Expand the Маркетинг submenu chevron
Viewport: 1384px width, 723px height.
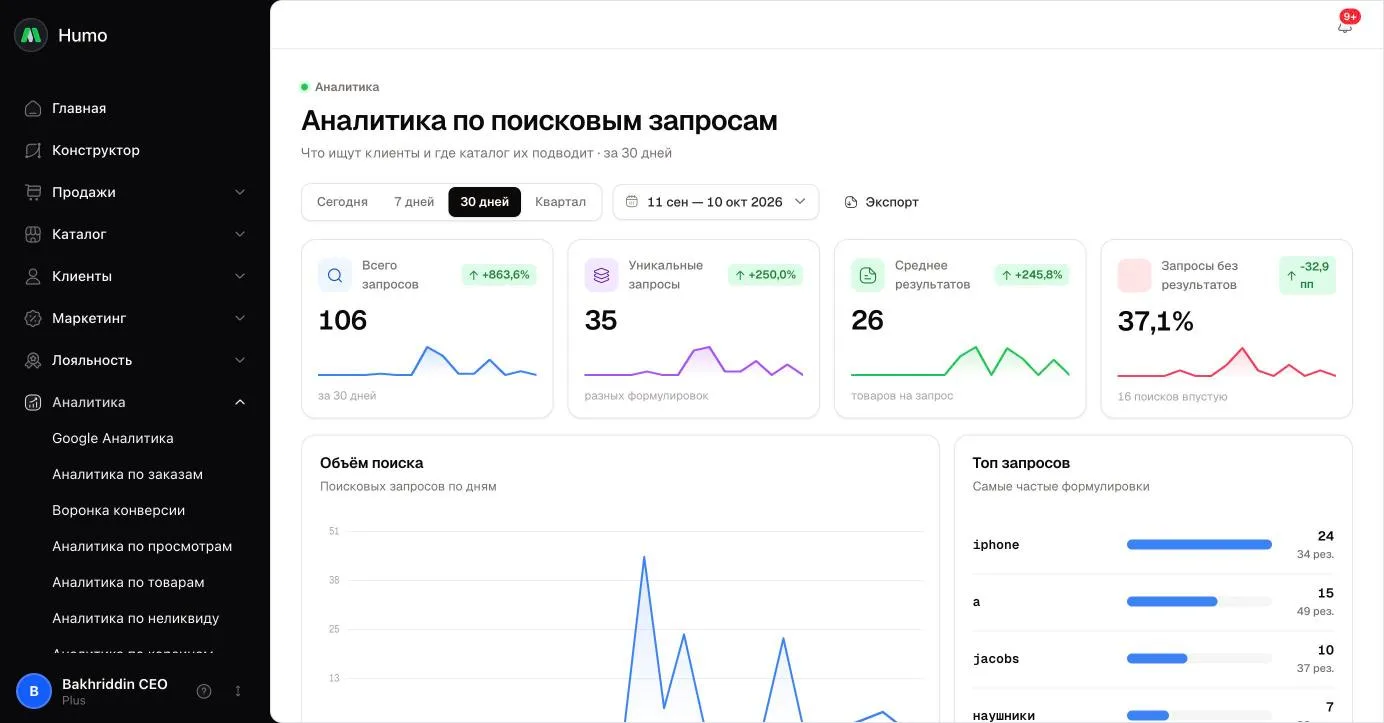pyautogui.click(x=240, y=318)
